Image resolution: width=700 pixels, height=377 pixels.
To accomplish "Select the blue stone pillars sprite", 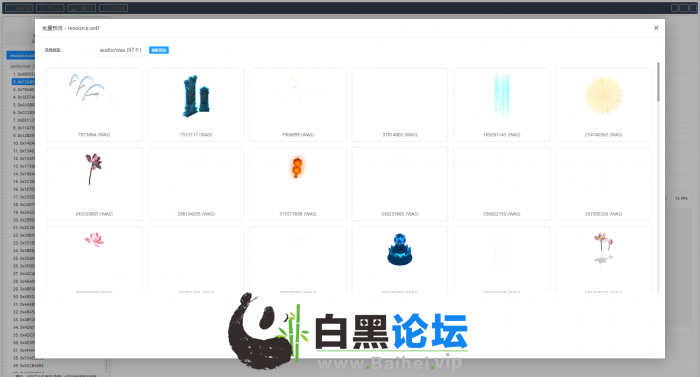I will (196, 105).
